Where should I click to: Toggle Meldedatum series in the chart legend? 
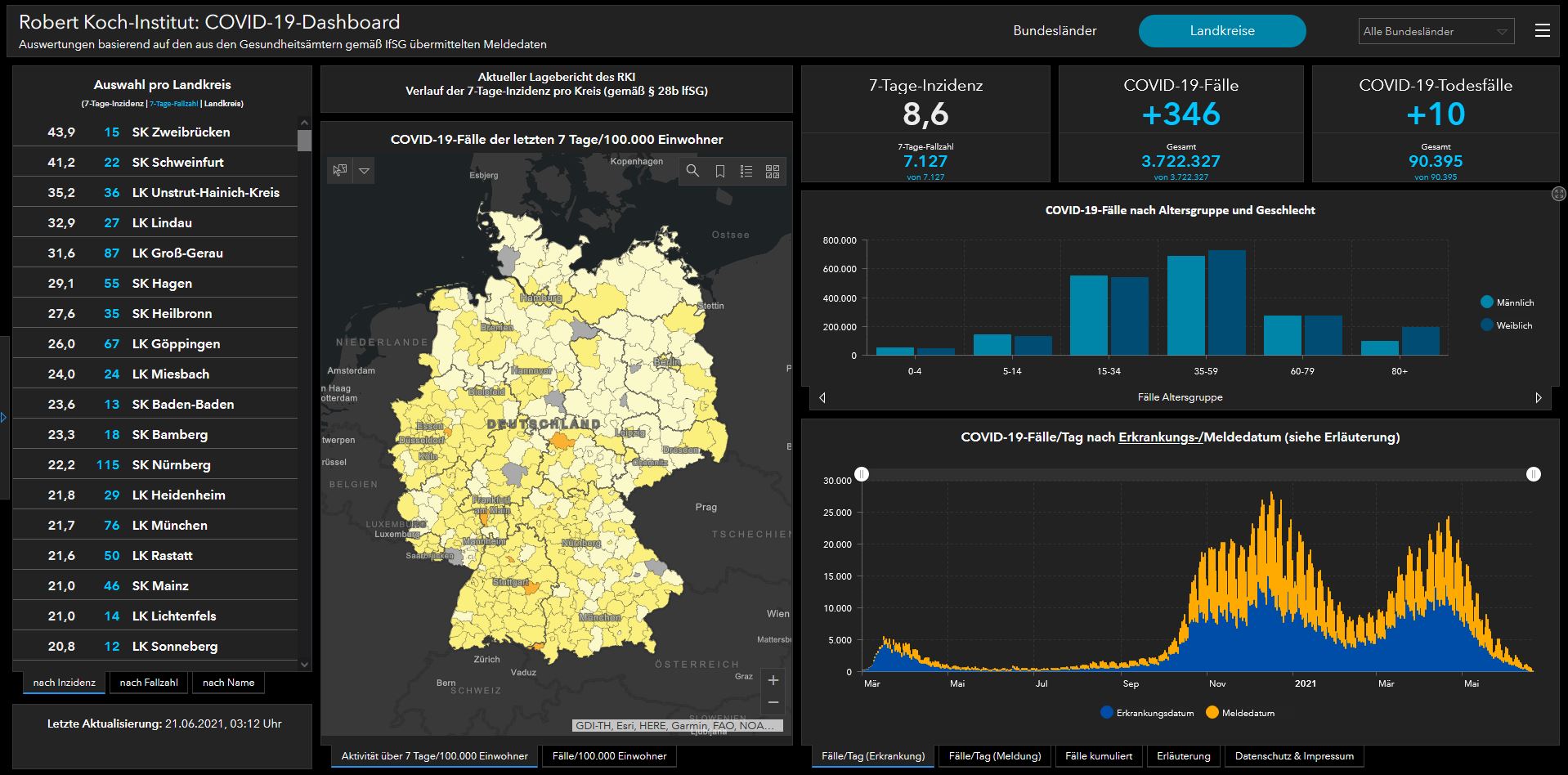(1212, 713)
